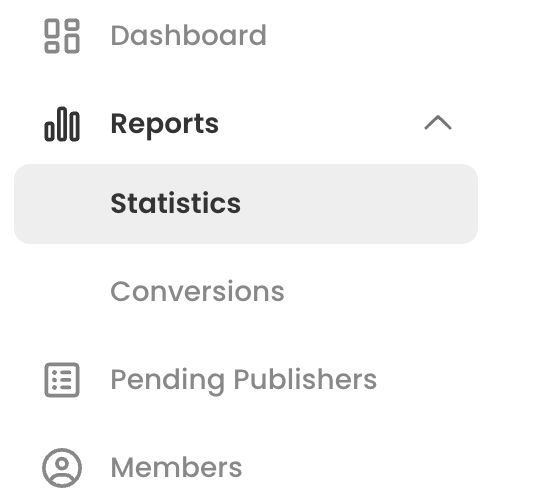Click the upward arrow next to Reports

click(438, 123)
